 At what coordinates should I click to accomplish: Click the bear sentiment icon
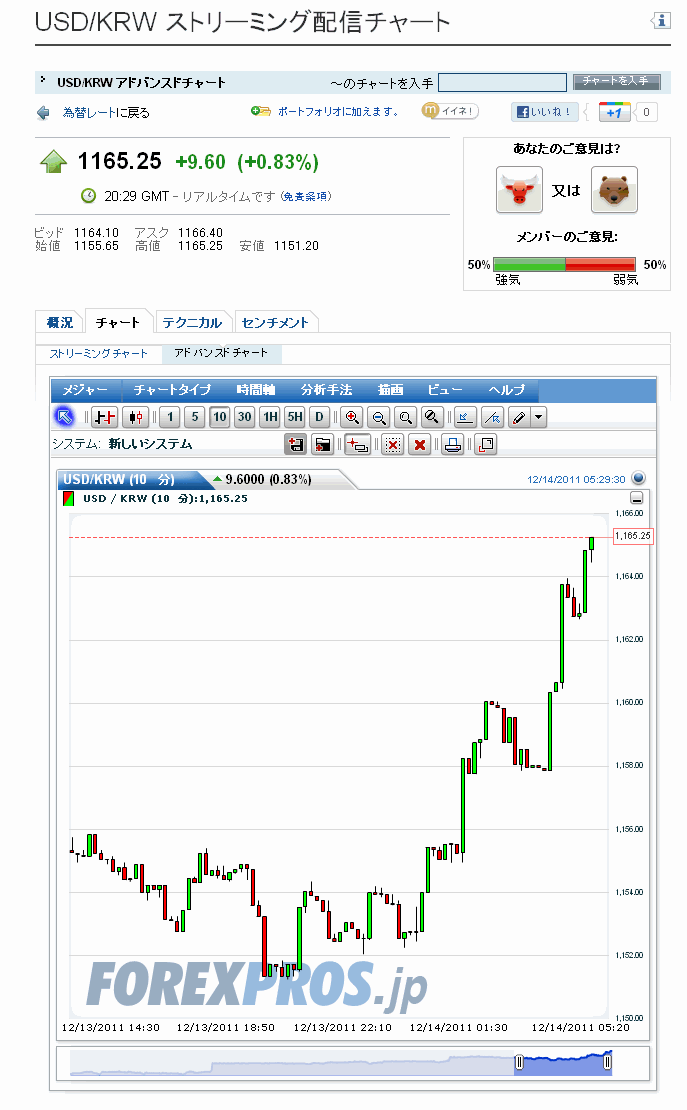pos(614,189)
